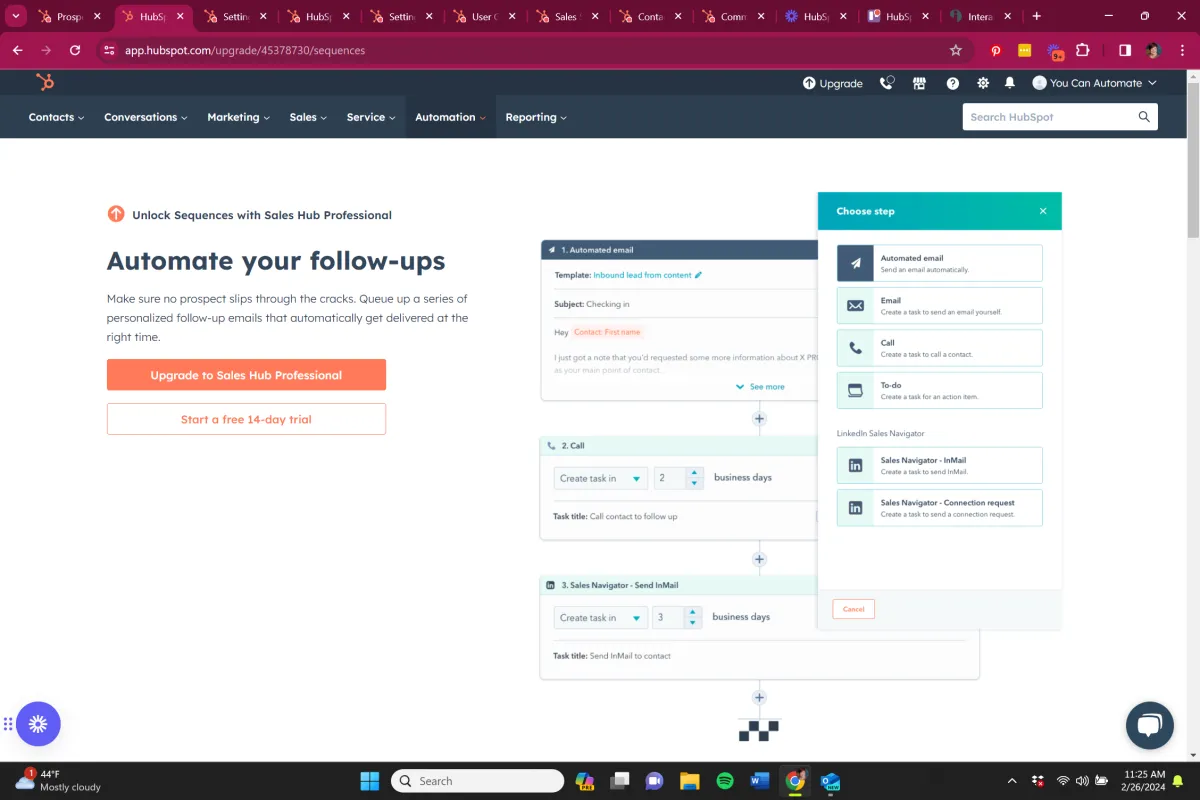Image resolution: width=1200 pixels, height=800 pixels.
Task: Select Sales Navigator - InMail LinkedIn icon
Action: click(855, 465)
